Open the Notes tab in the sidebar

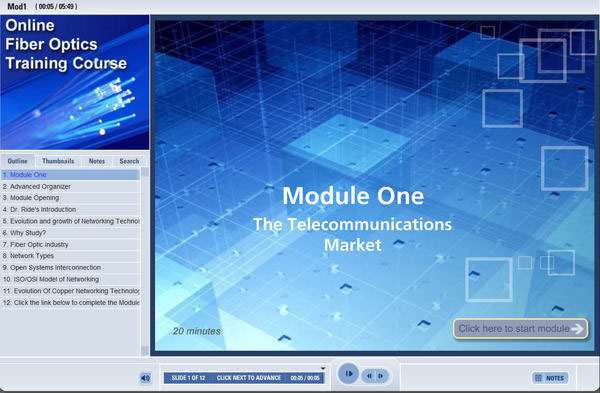pos(97,161)
